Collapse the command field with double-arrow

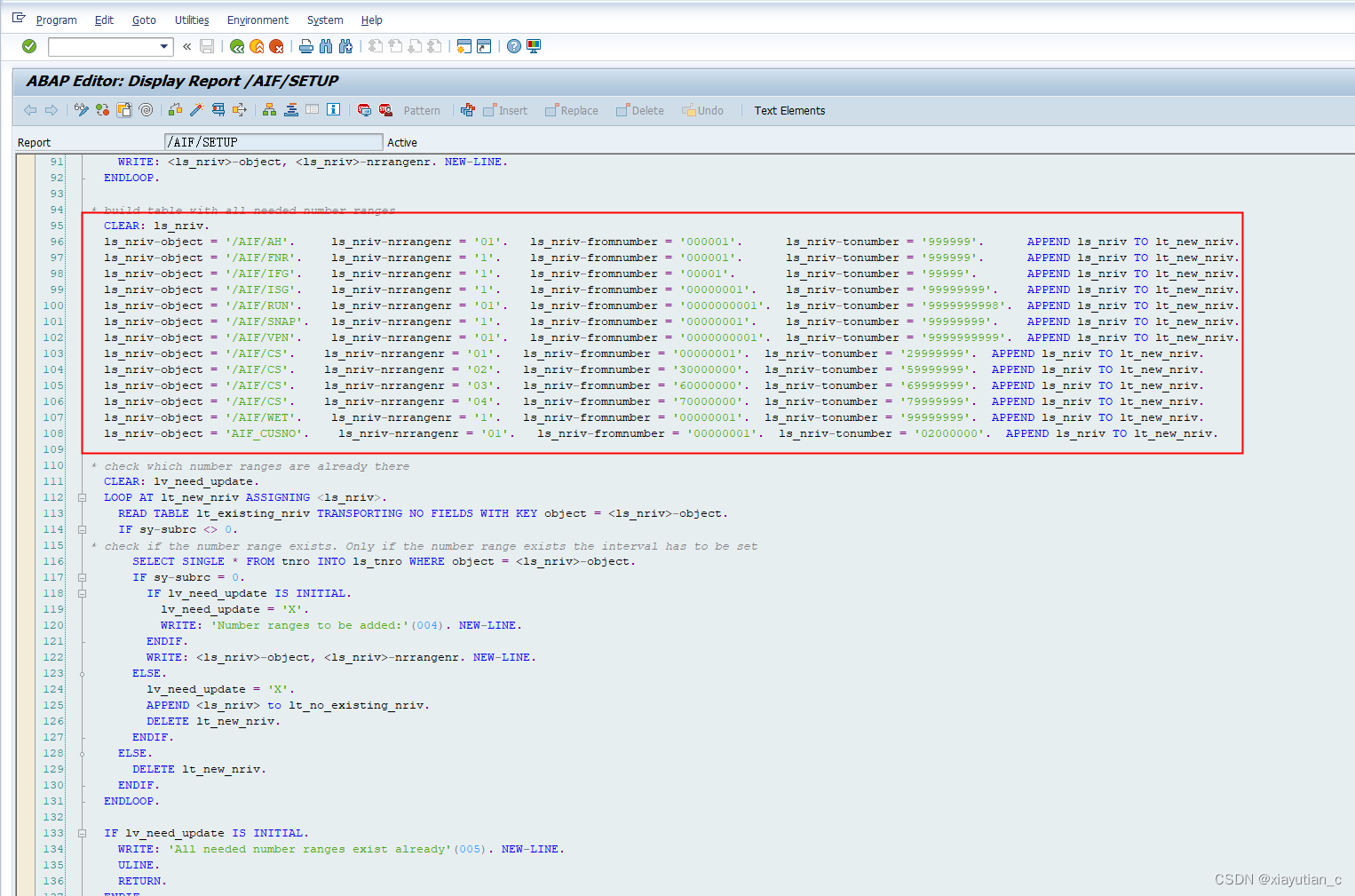[x=186, y=46]
